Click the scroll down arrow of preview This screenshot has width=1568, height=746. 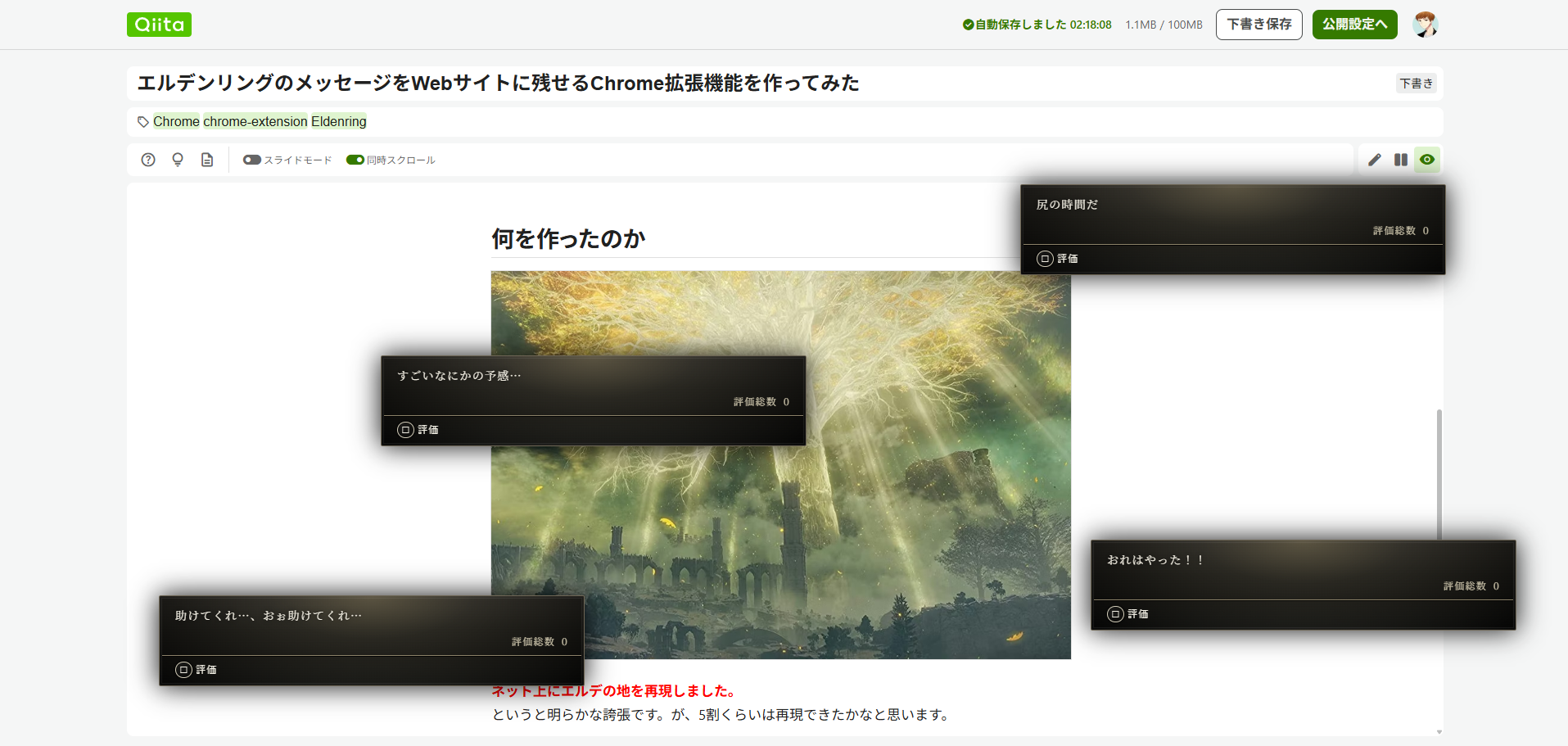tap(1439, 732)
